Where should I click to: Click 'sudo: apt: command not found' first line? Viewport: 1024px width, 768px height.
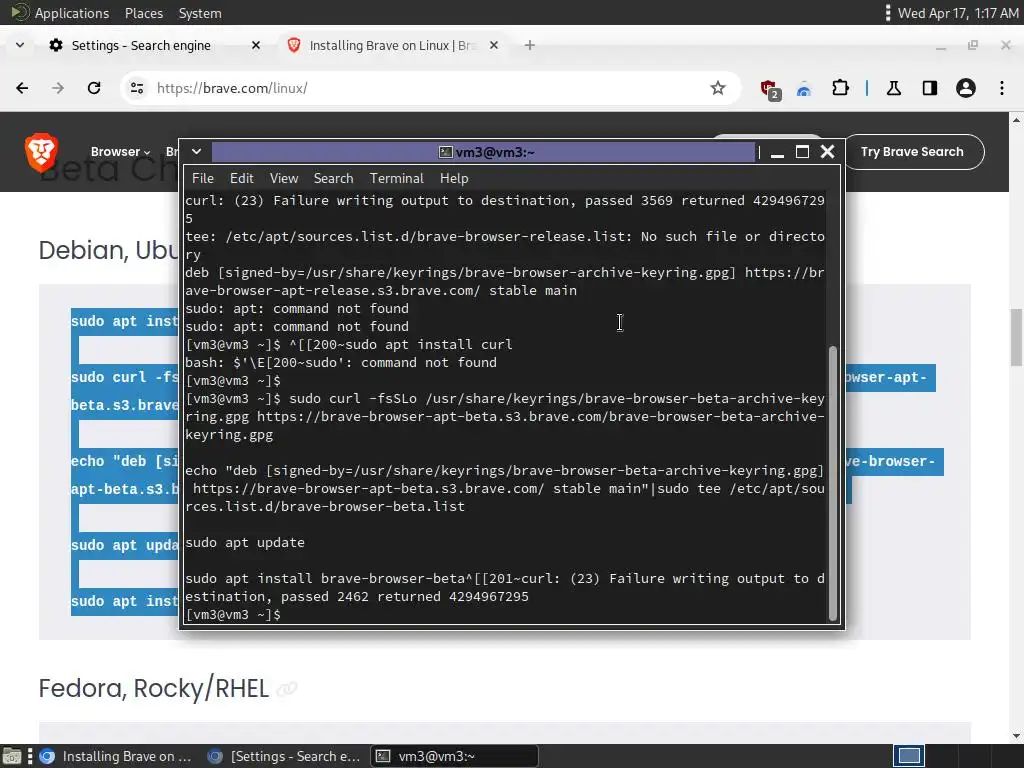pos(297,308)
